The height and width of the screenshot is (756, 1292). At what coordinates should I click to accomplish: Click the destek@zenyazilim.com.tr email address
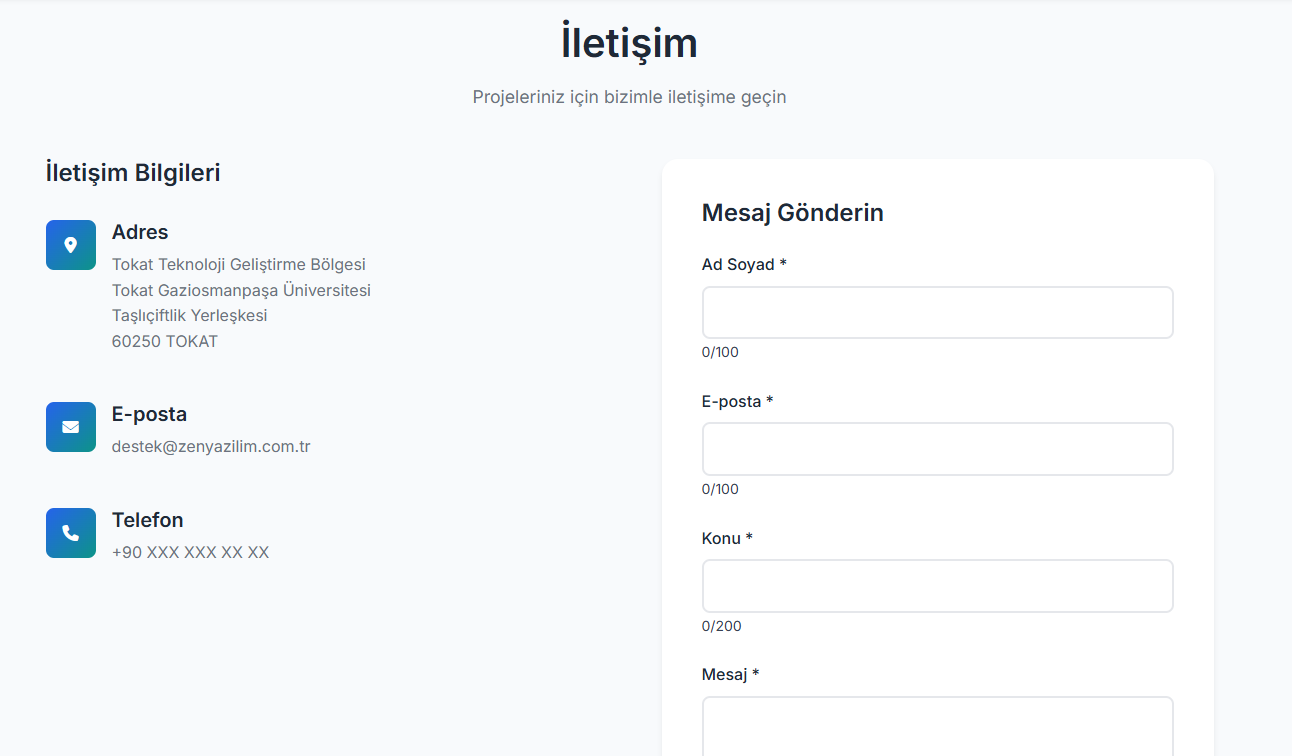tap(211, 447)
